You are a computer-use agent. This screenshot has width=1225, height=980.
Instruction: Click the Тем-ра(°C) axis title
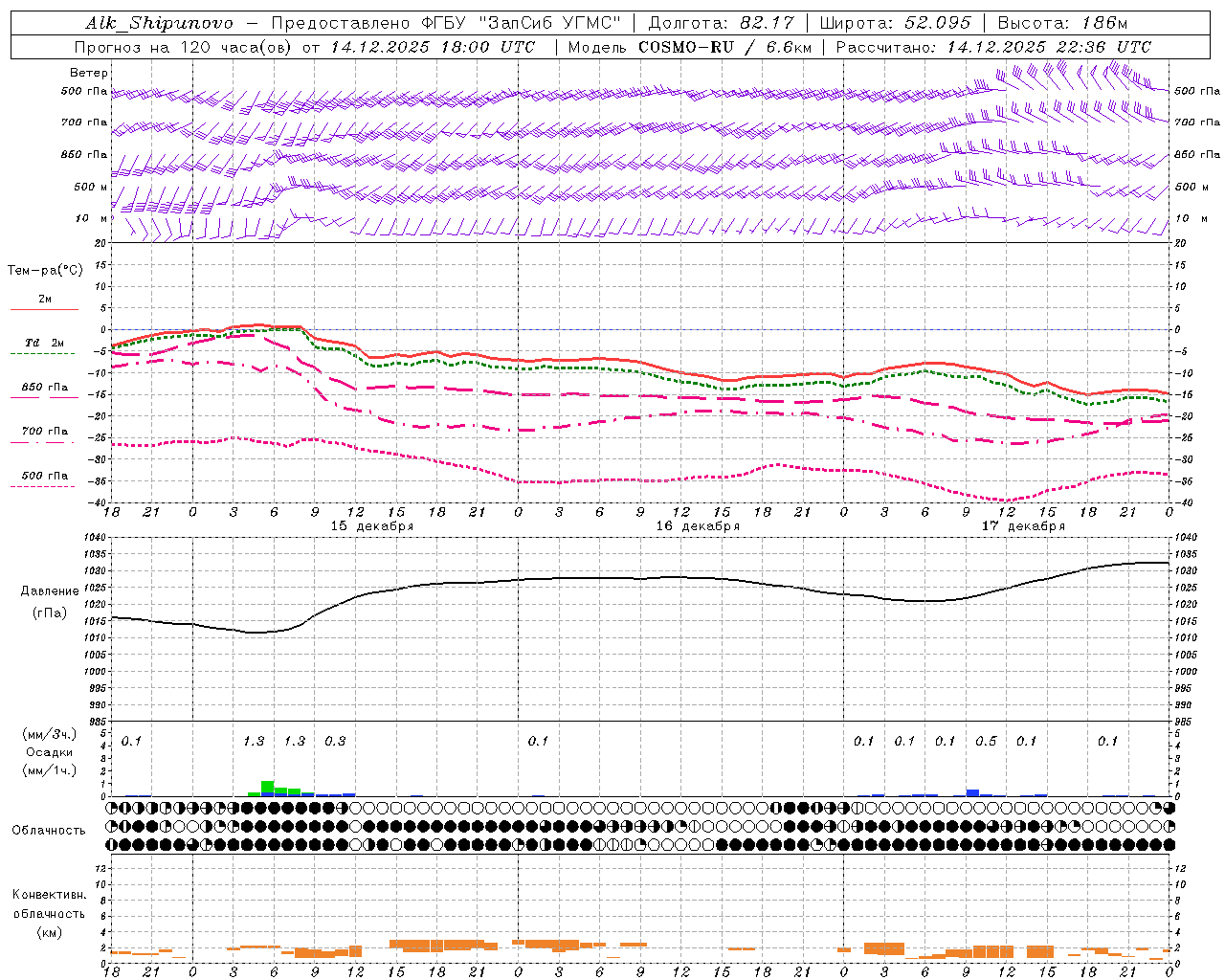[x=45, y=271]
